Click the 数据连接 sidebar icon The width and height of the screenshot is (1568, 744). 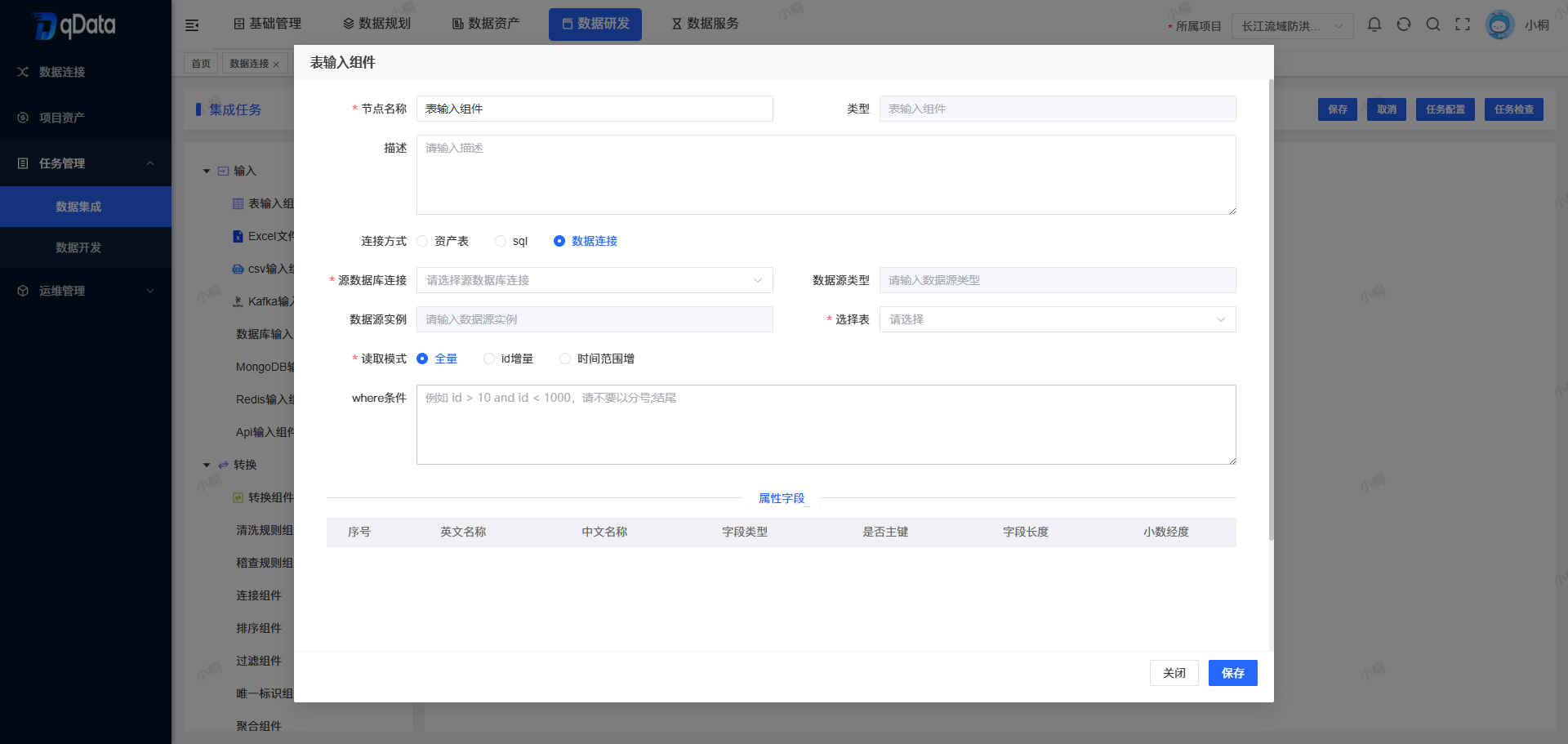(x=23, y=72)
